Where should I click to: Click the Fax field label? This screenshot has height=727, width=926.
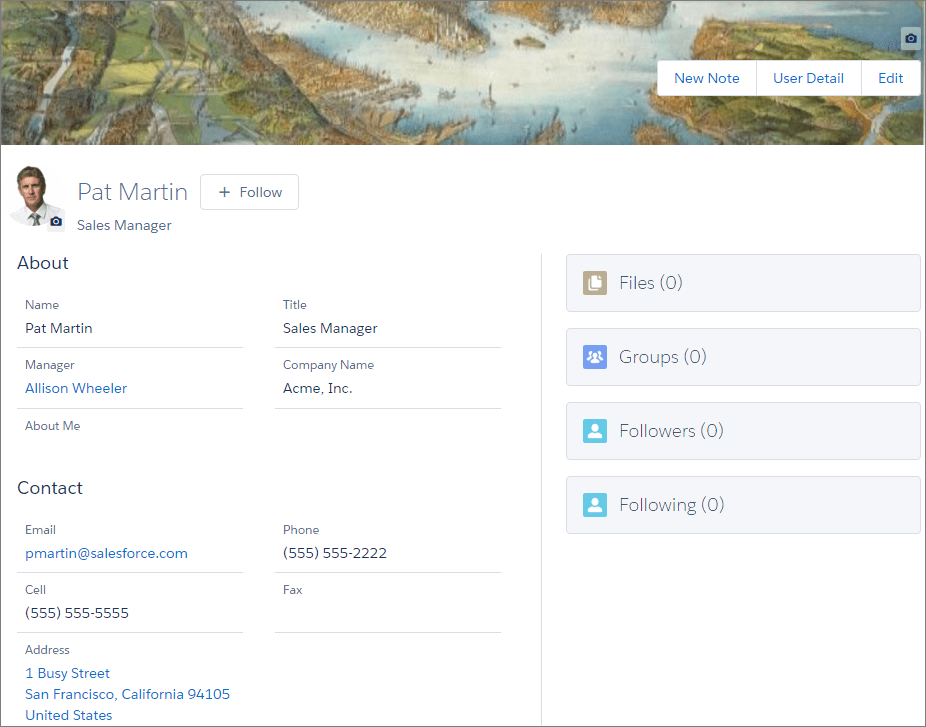coord(292,590)
